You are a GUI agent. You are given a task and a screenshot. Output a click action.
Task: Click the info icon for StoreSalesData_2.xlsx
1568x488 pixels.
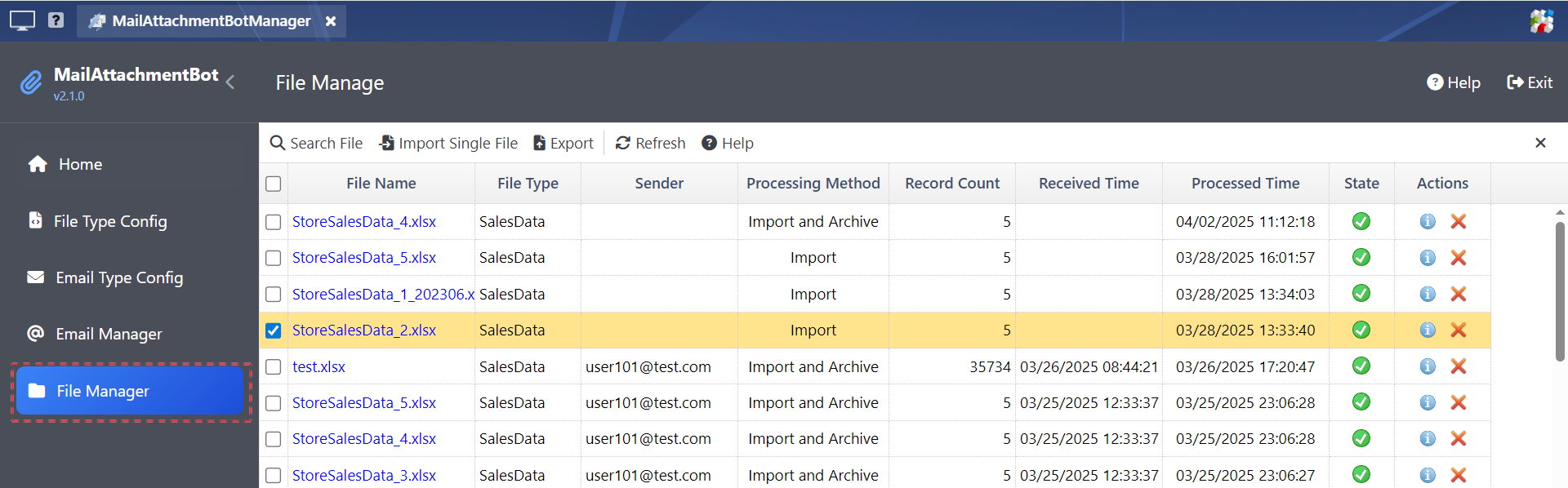[x=1427, y=331]
